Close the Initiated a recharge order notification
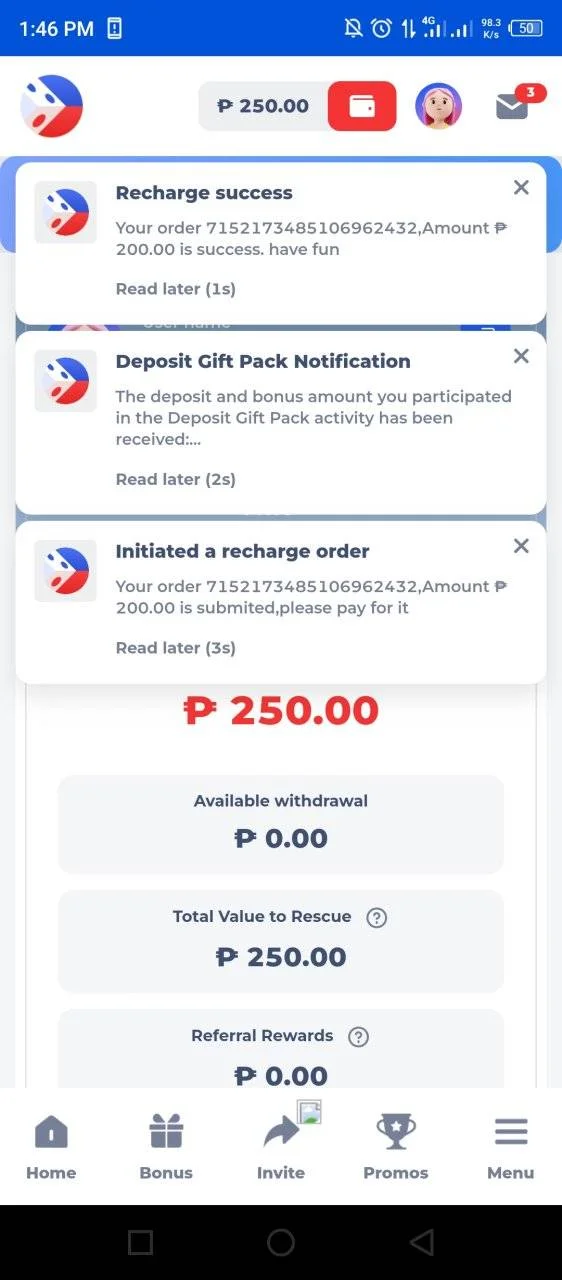562x1280 pixels. coord(521,546)
